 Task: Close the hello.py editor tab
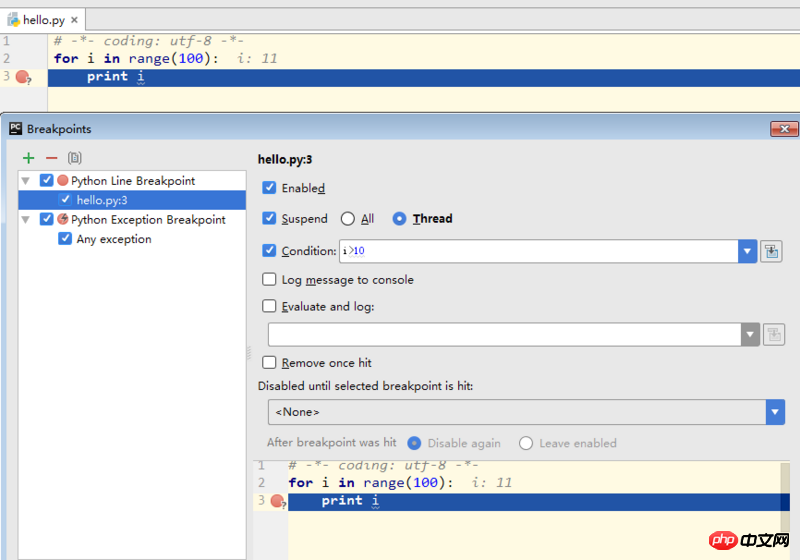(x=74, y=20)
